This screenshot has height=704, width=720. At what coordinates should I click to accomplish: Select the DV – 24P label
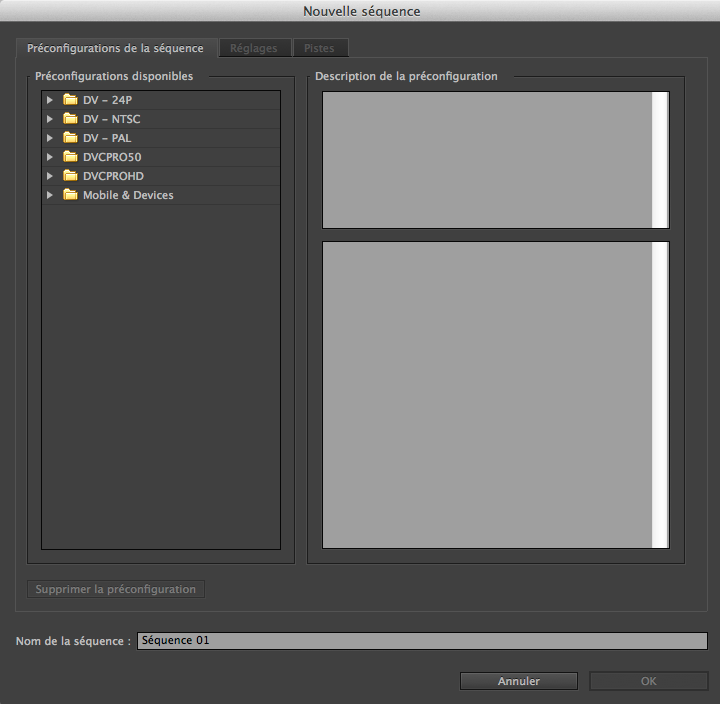coord(107,100)
